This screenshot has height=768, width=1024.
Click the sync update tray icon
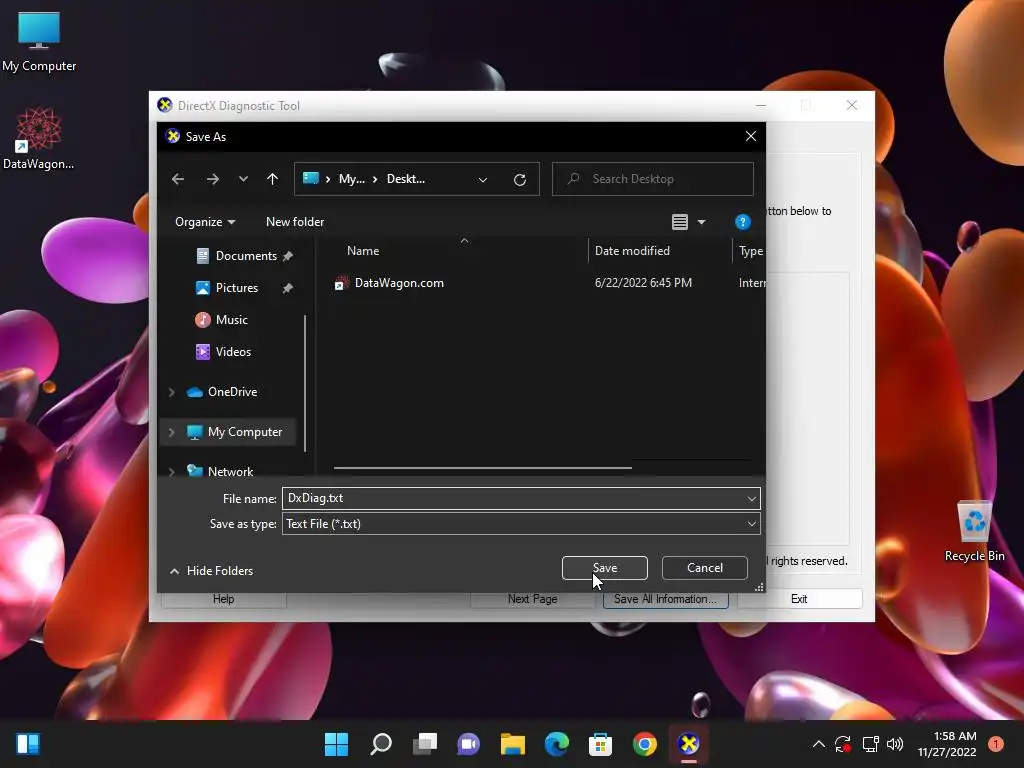pos(843,744)
